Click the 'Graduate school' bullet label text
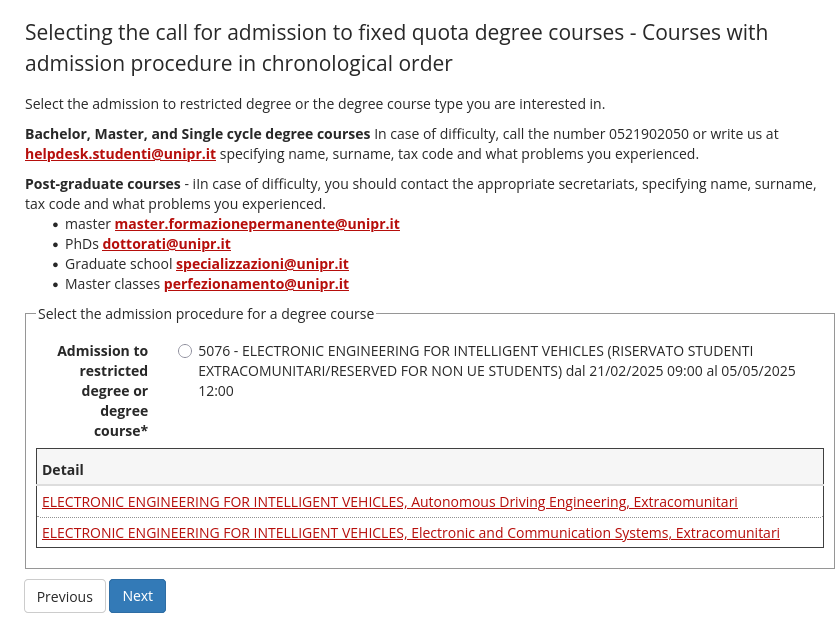The height and width of the screenshot is (623, 839). click(118, 264)
